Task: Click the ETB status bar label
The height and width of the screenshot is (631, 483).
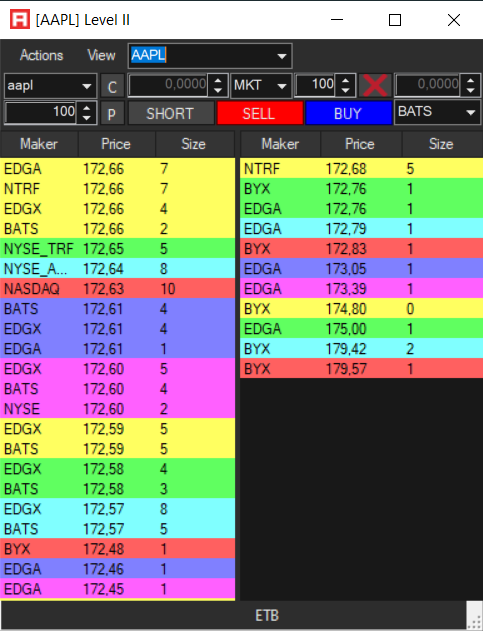Action: (267, 615)
